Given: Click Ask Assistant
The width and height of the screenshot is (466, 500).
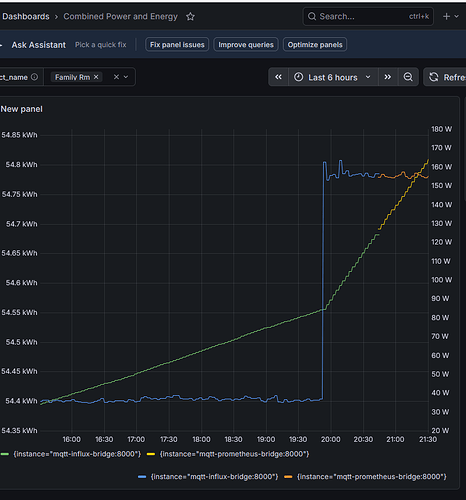Looking at the screenshot, I should [39, 45].
